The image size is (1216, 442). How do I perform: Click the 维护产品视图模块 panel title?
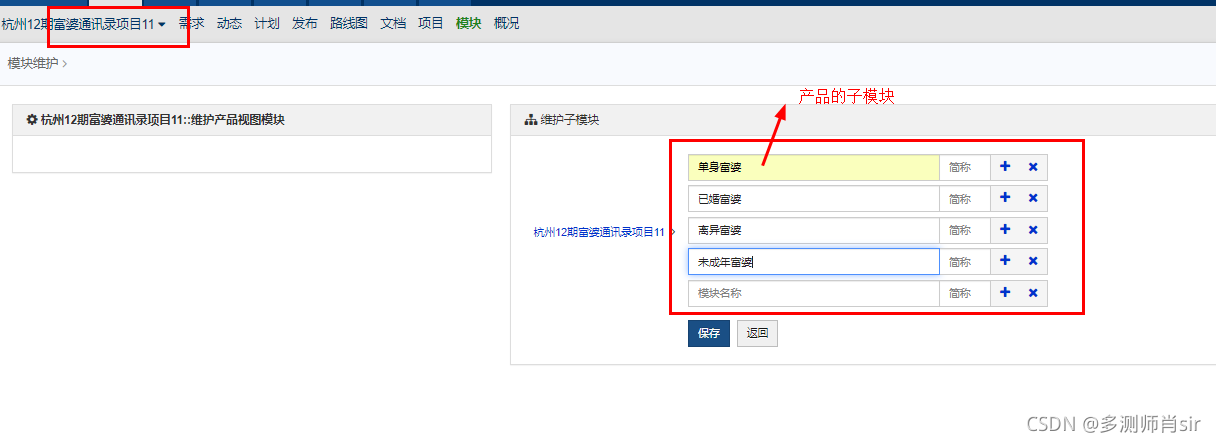[162, 120]
